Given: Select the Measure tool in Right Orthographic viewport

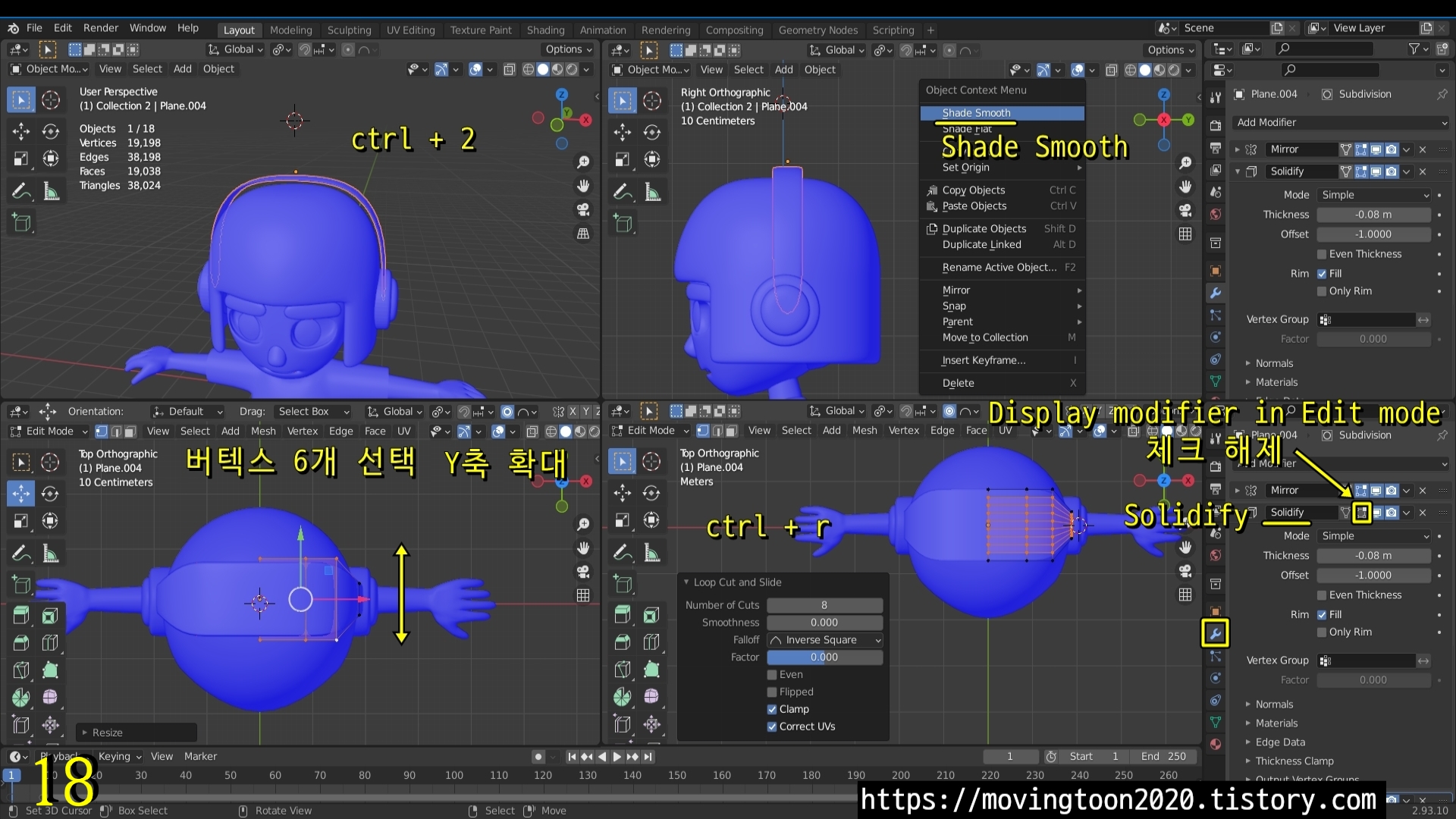Looking at the screenshot, I should pos(652,193).
